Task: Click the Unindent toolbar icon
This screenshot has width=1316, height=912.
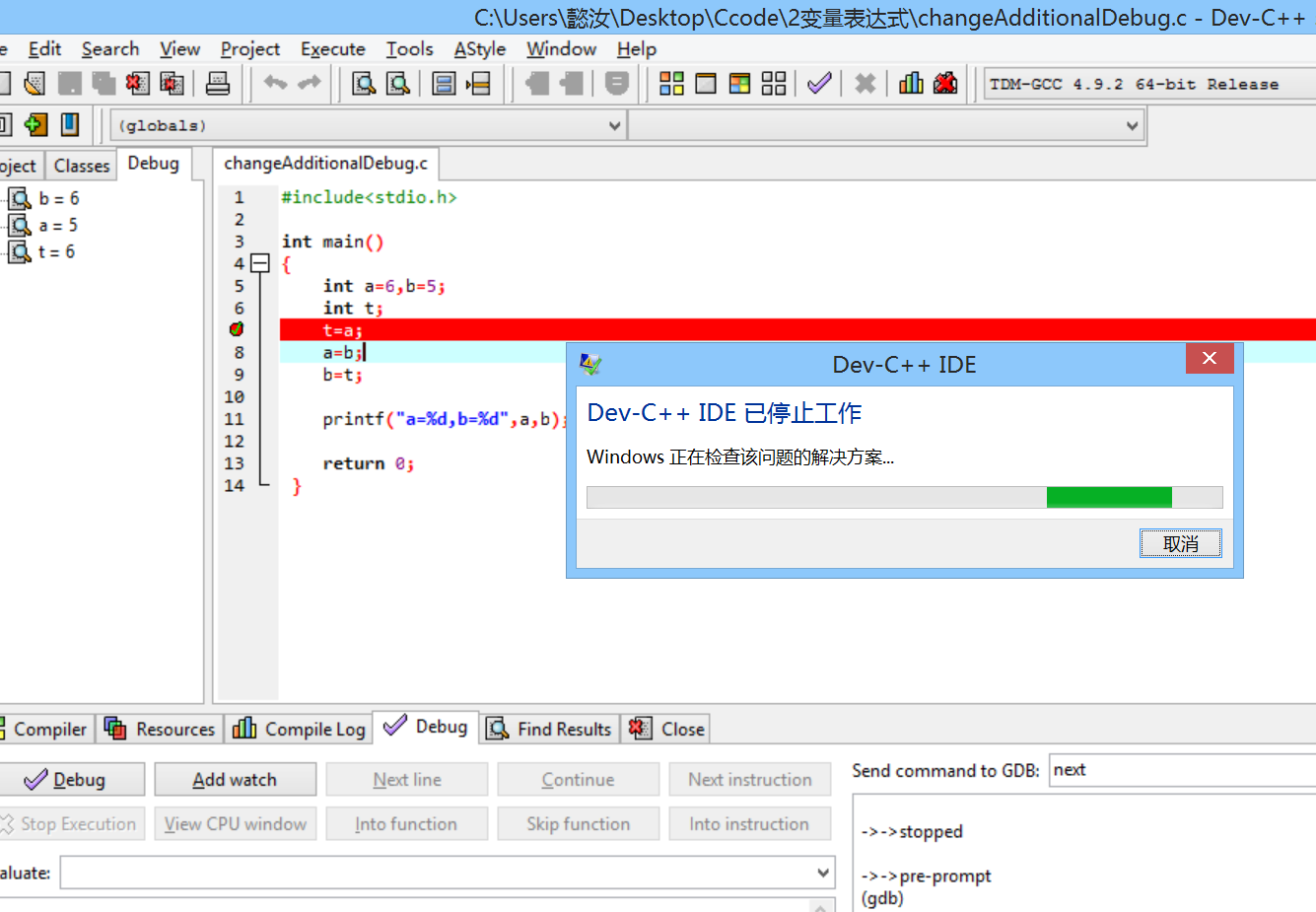Action: coord(572,84)
